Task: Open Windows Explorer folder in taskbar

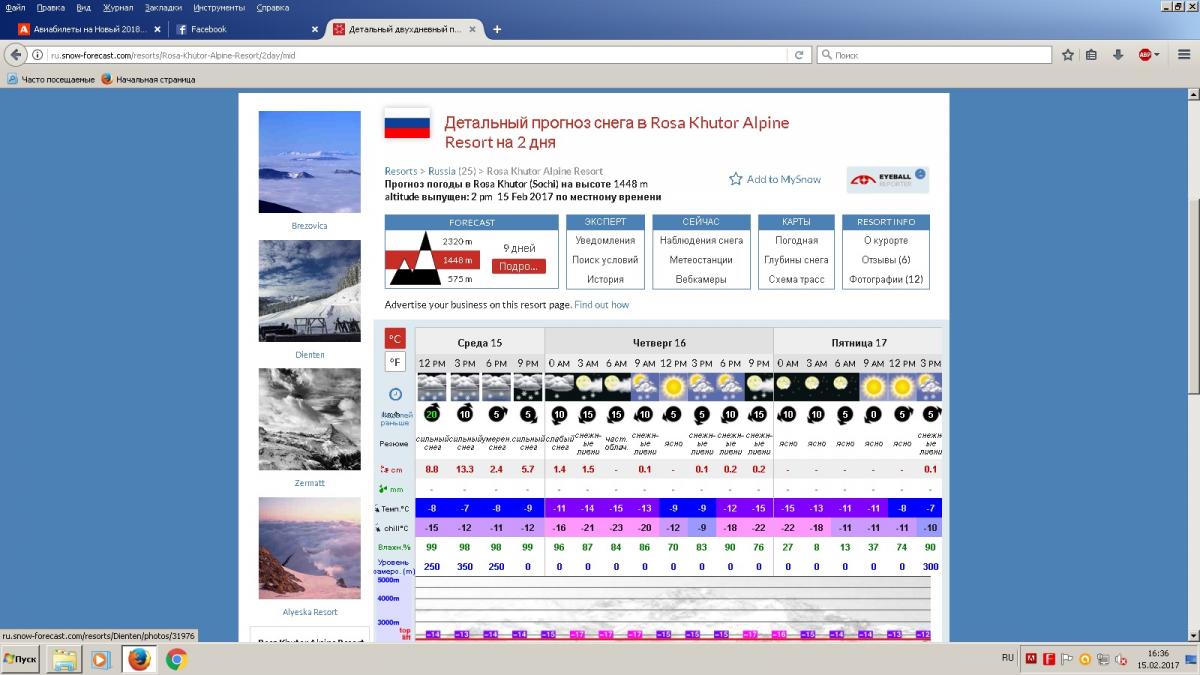Action: pyautogui.click(x=65, y=659)
